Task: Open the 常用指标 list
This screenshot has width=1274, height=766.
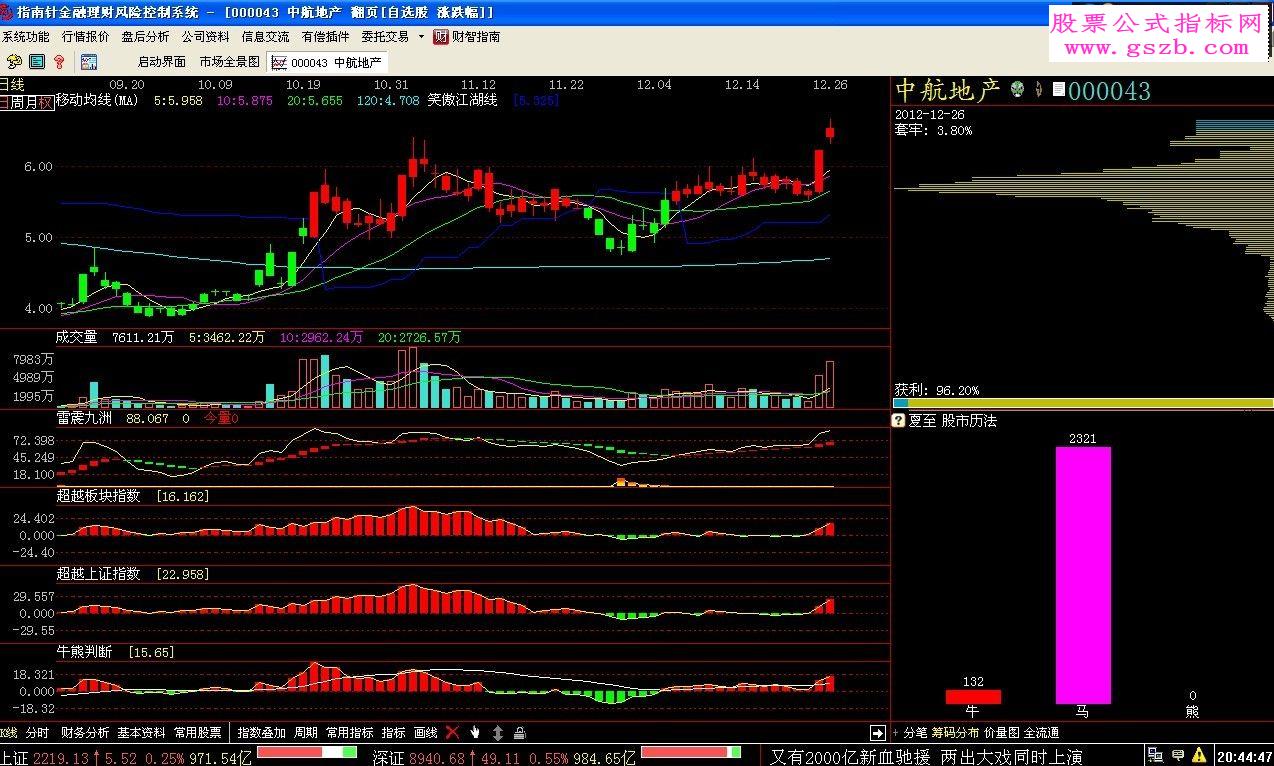Action: tap(350, 733)
